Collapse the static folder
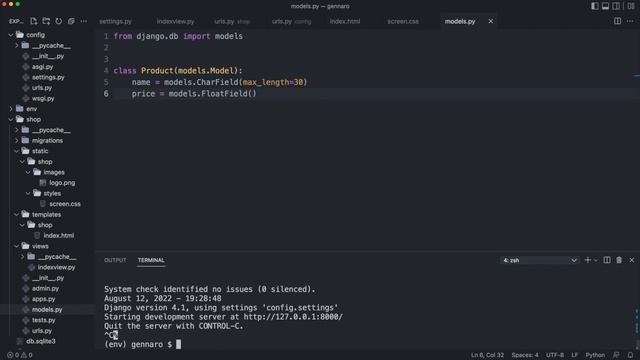 tap(17, 151)
